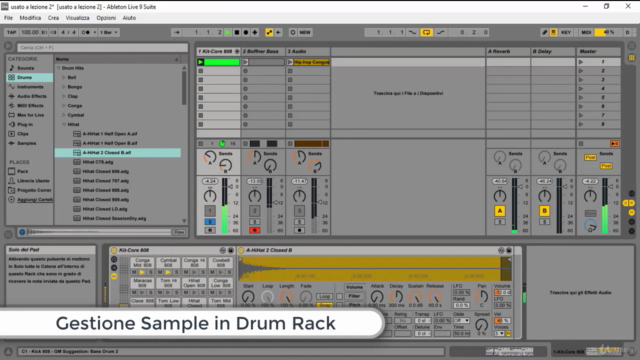Open the Aiuto menu

coord(129,18)
